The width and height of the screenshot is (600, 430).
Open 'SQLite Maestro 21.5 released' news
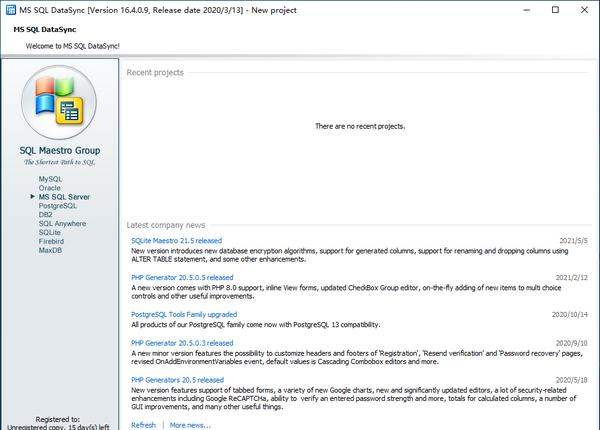[176, 241]
